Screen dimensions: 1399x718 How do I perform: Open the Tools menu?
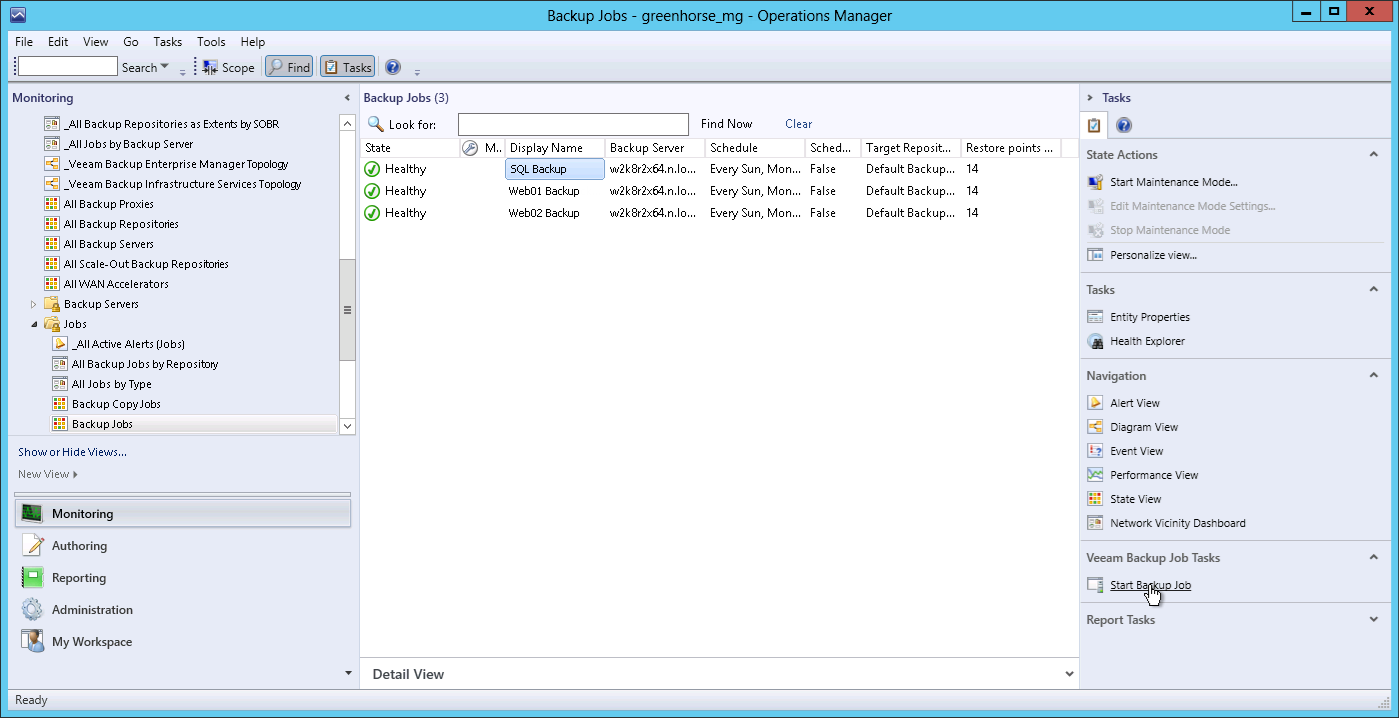[x=211, y=42]
